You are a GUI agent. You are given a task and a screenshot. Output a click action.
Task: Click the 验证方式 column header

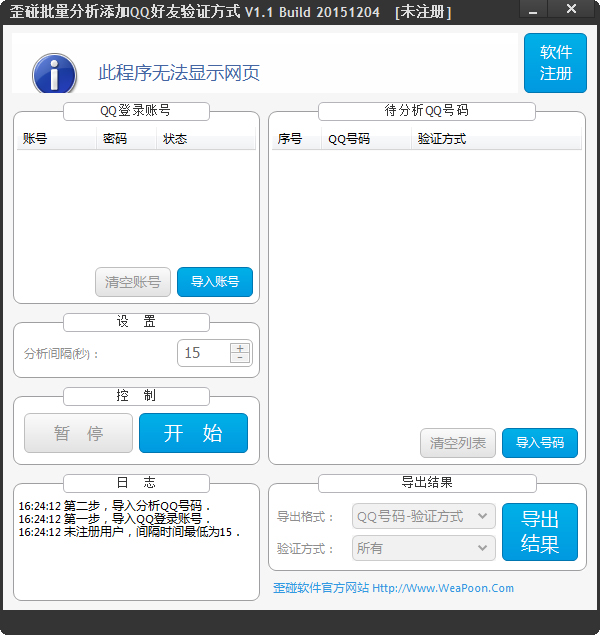(x=441, y=139)
